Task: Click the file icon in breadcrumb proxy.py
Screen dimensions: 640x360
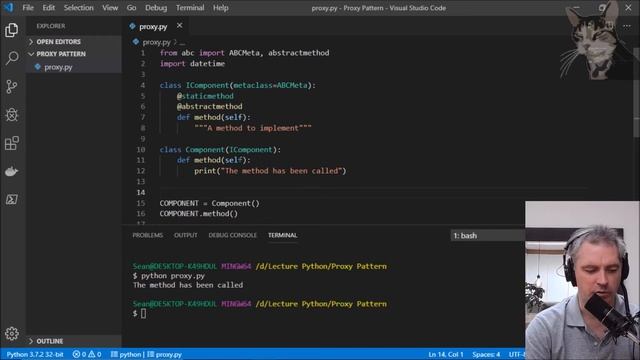Action: coord(136,42)
